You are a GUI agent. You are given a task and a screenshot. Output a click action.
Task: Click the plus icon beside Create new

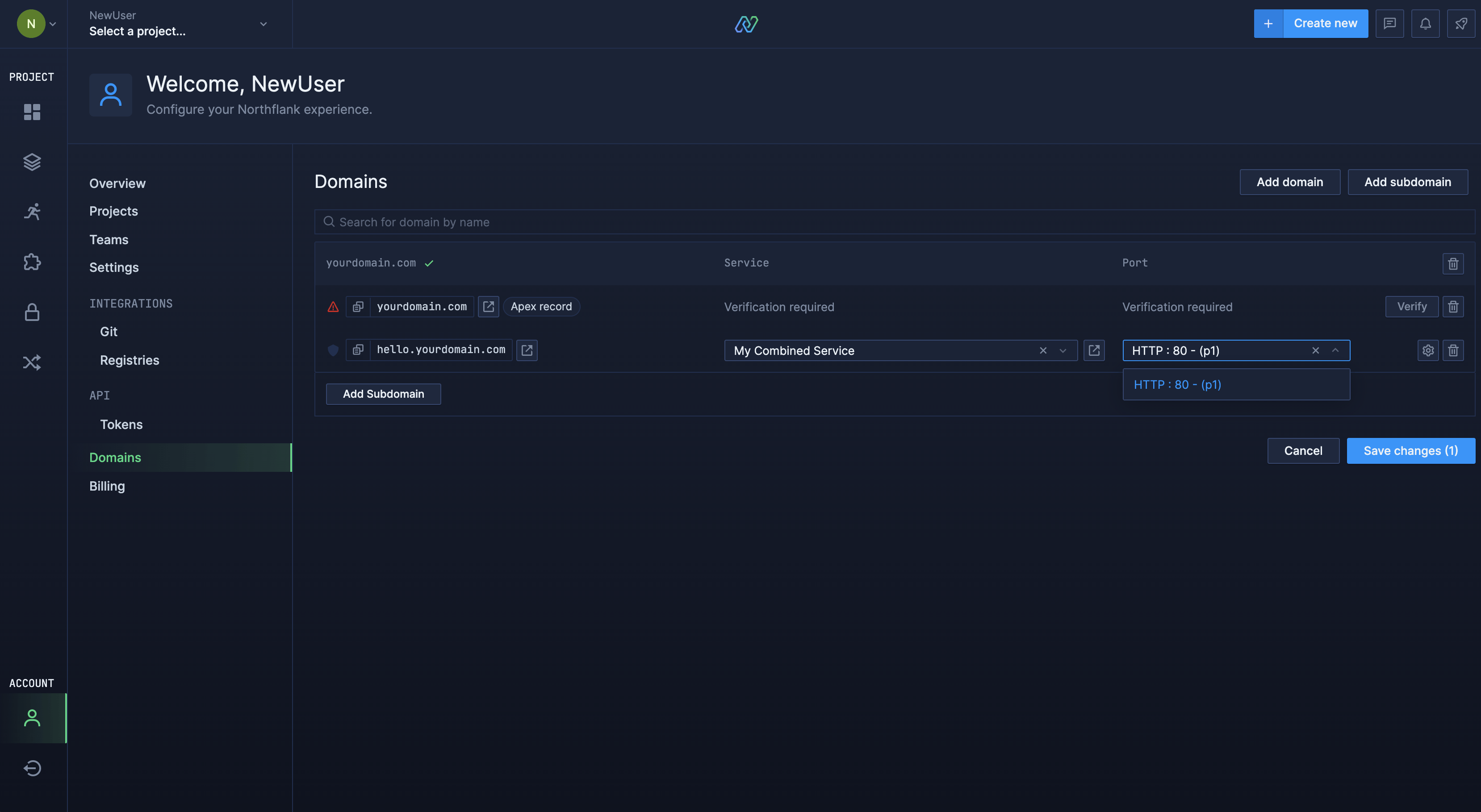[1268, 24]
